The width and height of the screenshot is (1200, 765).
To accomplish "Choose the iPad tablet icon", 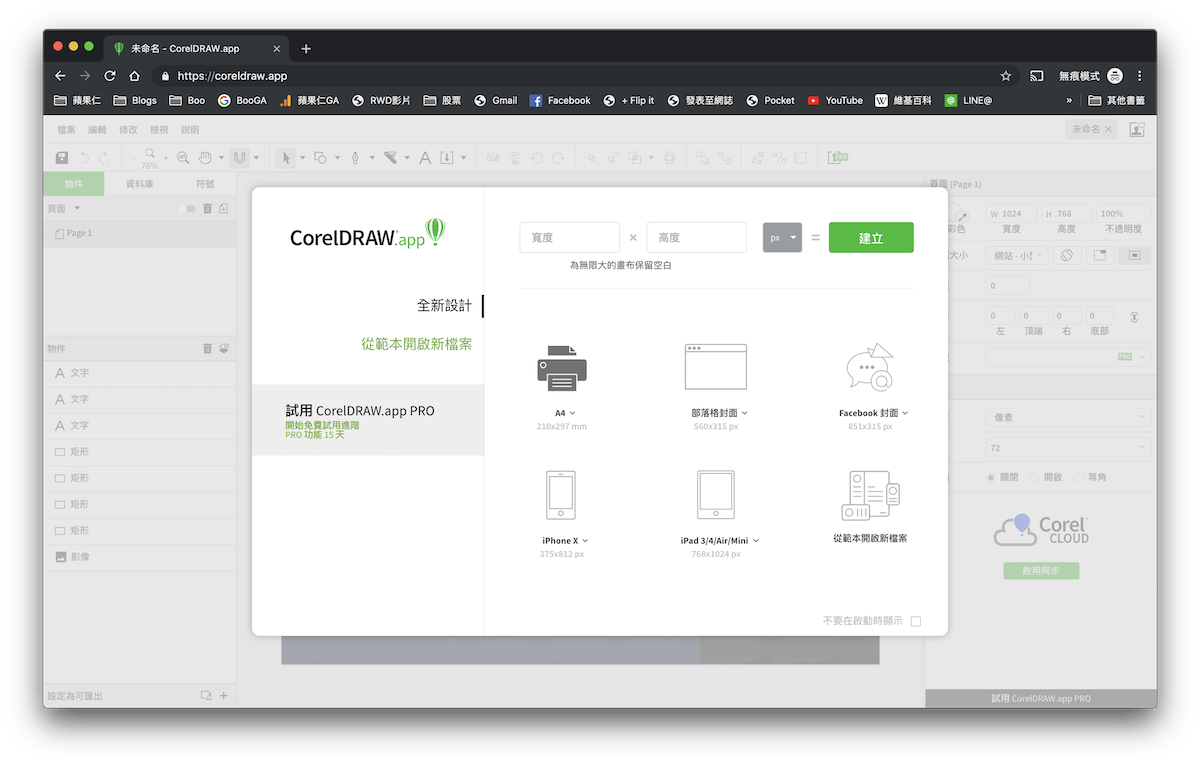I will pos(716,495).
